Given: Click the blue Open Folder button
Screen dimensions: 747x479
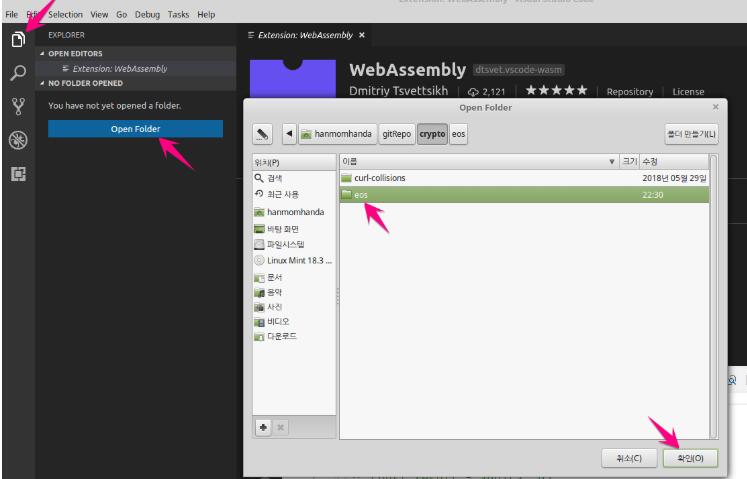Looking at the screenshot, I should tap(135, 129).
